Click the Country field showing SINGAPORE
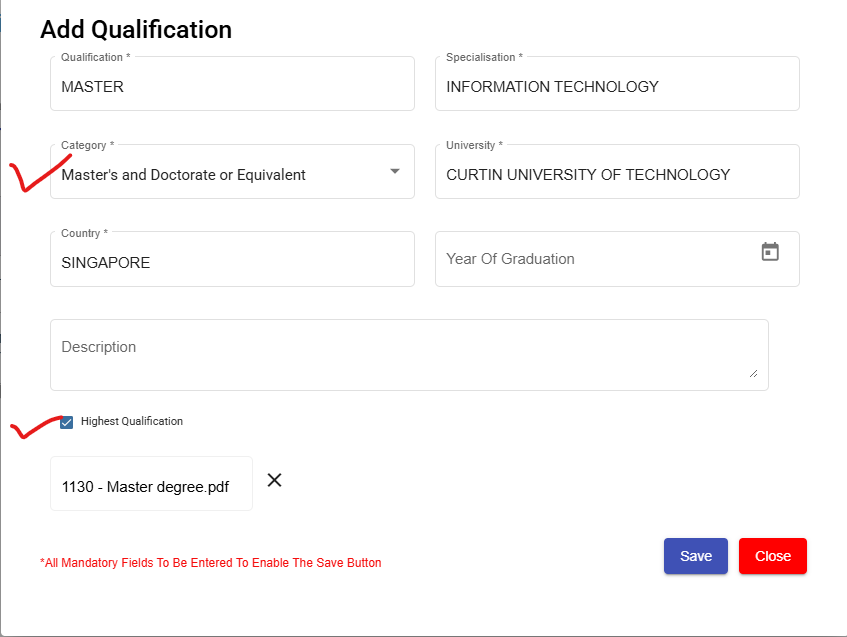 point(232,263)
